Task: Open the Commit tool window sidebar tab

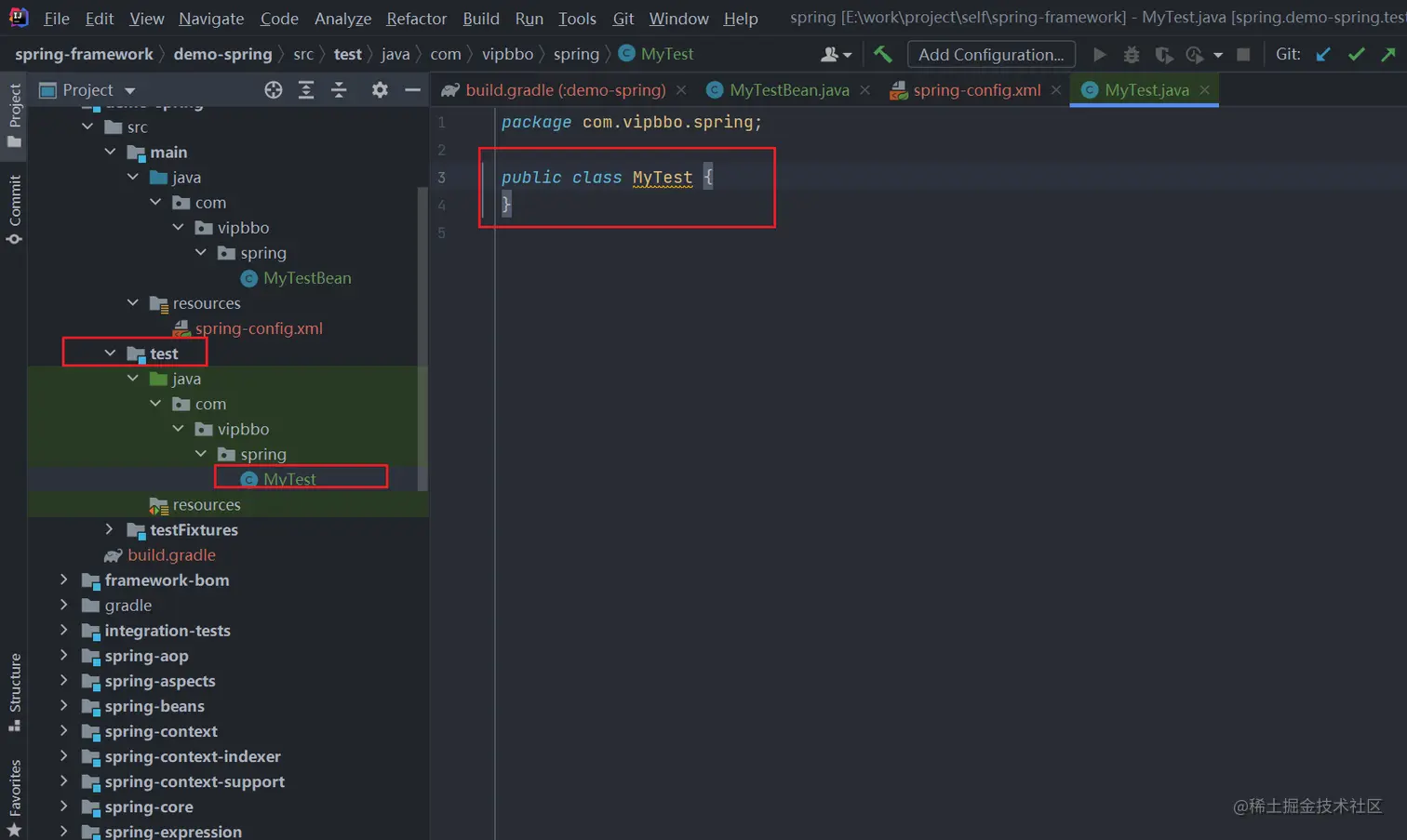Action: point(14,209)
